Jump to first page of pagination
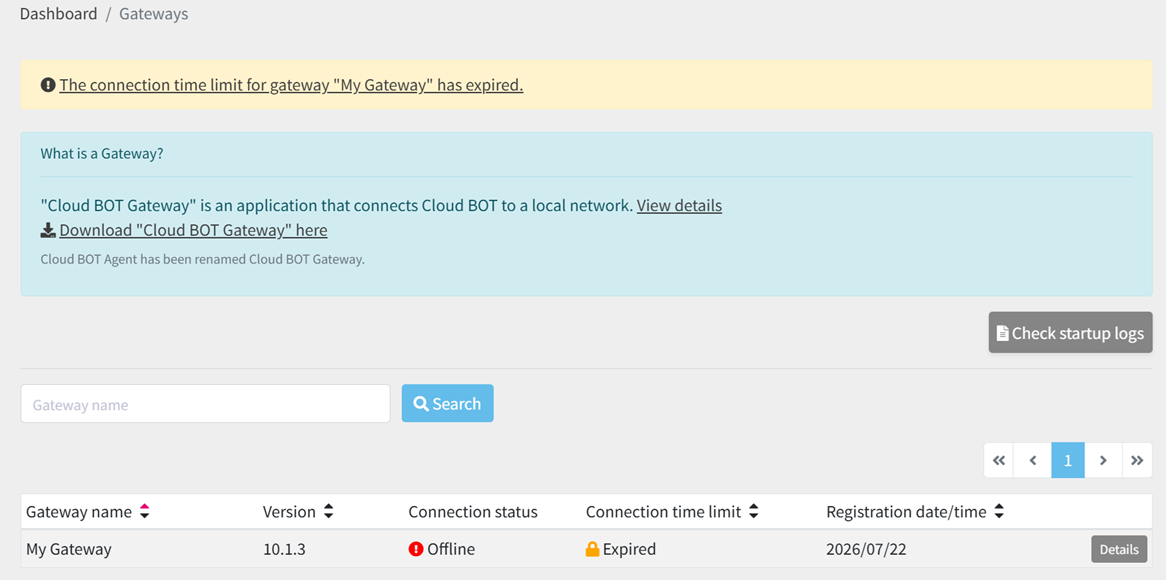 point(999,460)
